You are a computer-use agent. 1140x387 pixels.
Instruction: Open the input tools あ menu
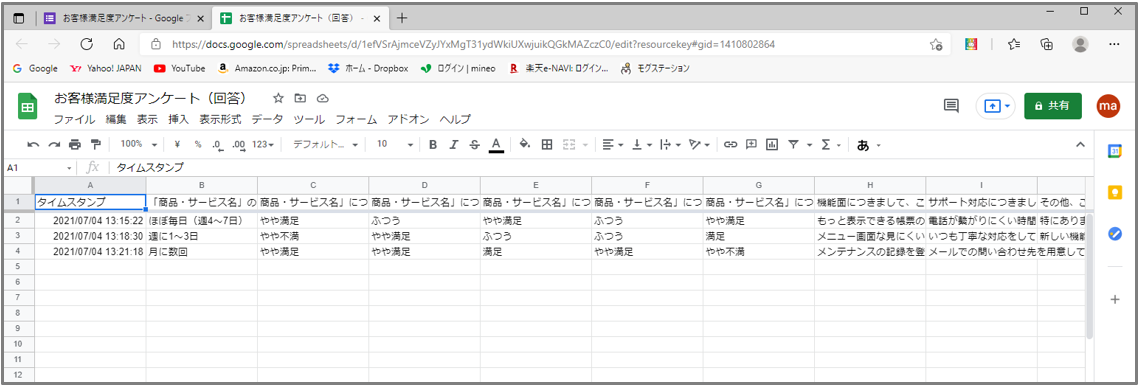(869, 145)
